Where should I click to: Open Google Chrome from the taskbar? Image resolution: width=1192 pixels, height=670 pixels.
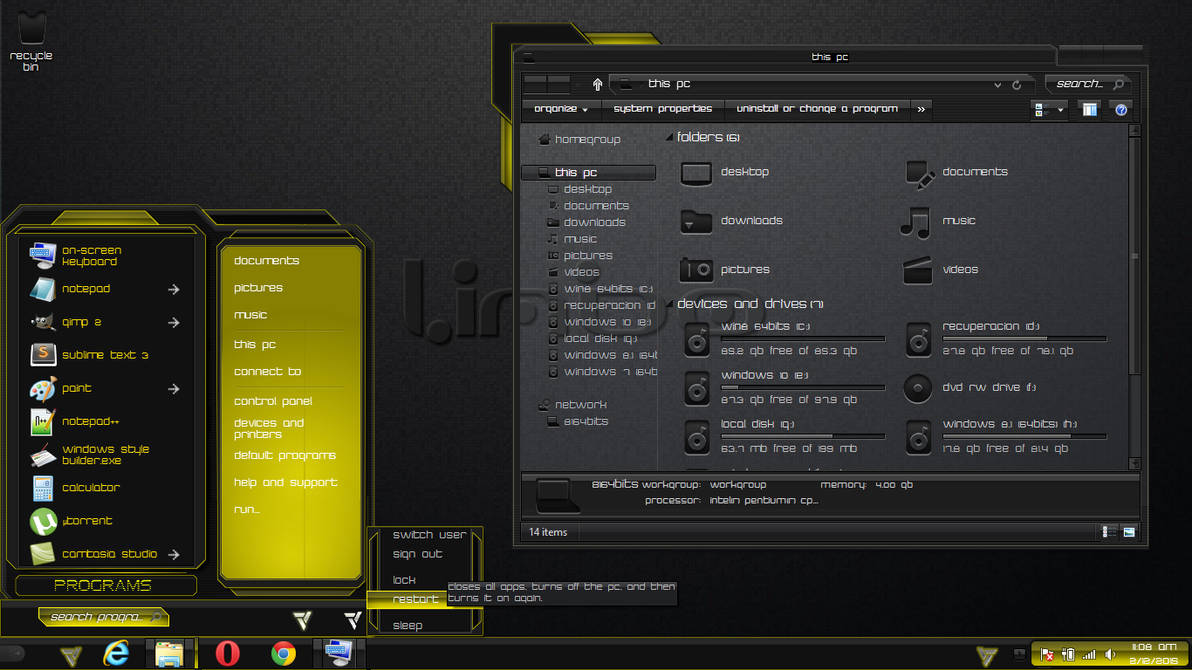[282, 655]
